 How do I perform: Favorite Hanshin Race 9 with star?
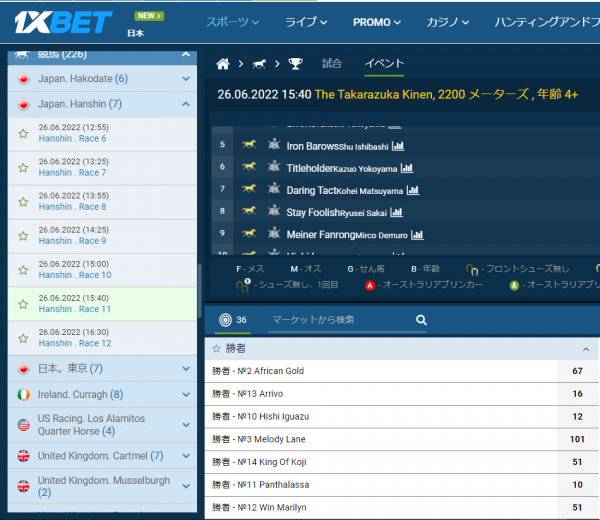[x=23, y=236]
